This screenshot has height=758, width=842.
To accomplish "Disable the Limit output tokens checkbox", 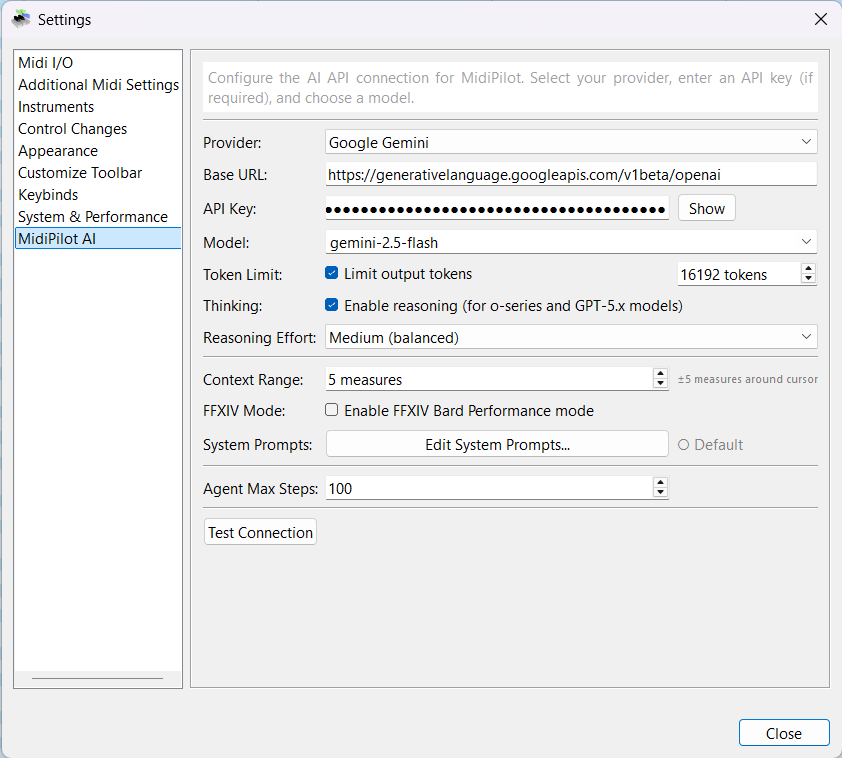I will (x=330, y=273).
